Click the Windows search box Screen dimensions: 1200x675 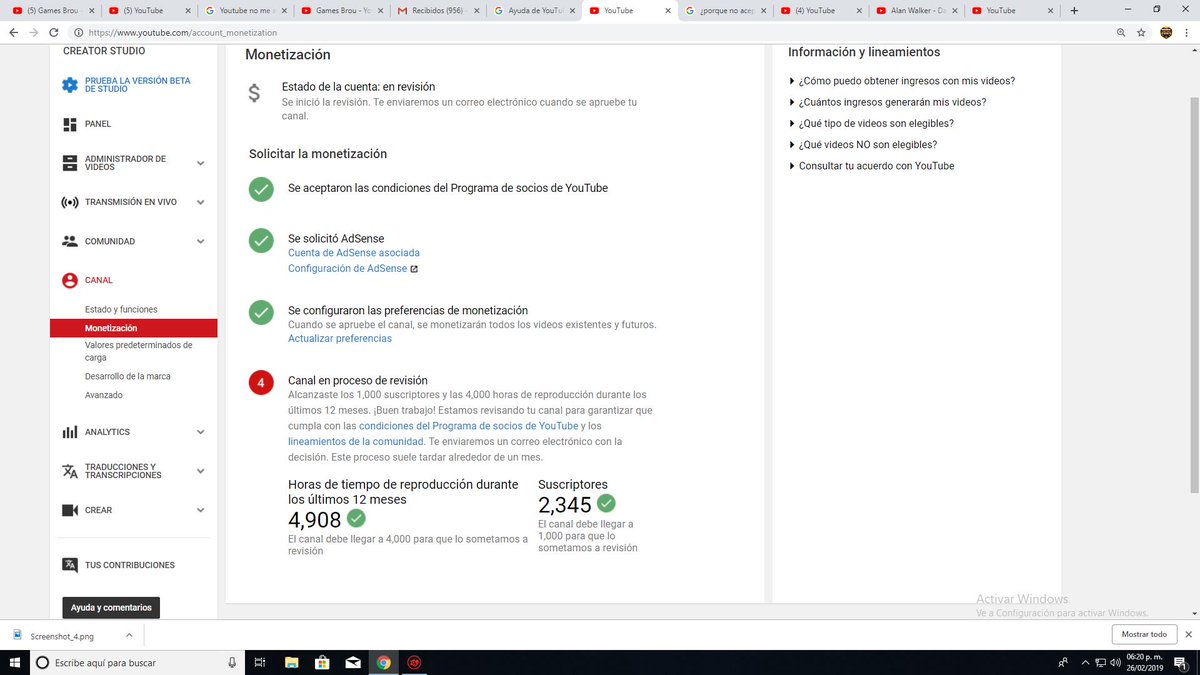click(138, 662)
